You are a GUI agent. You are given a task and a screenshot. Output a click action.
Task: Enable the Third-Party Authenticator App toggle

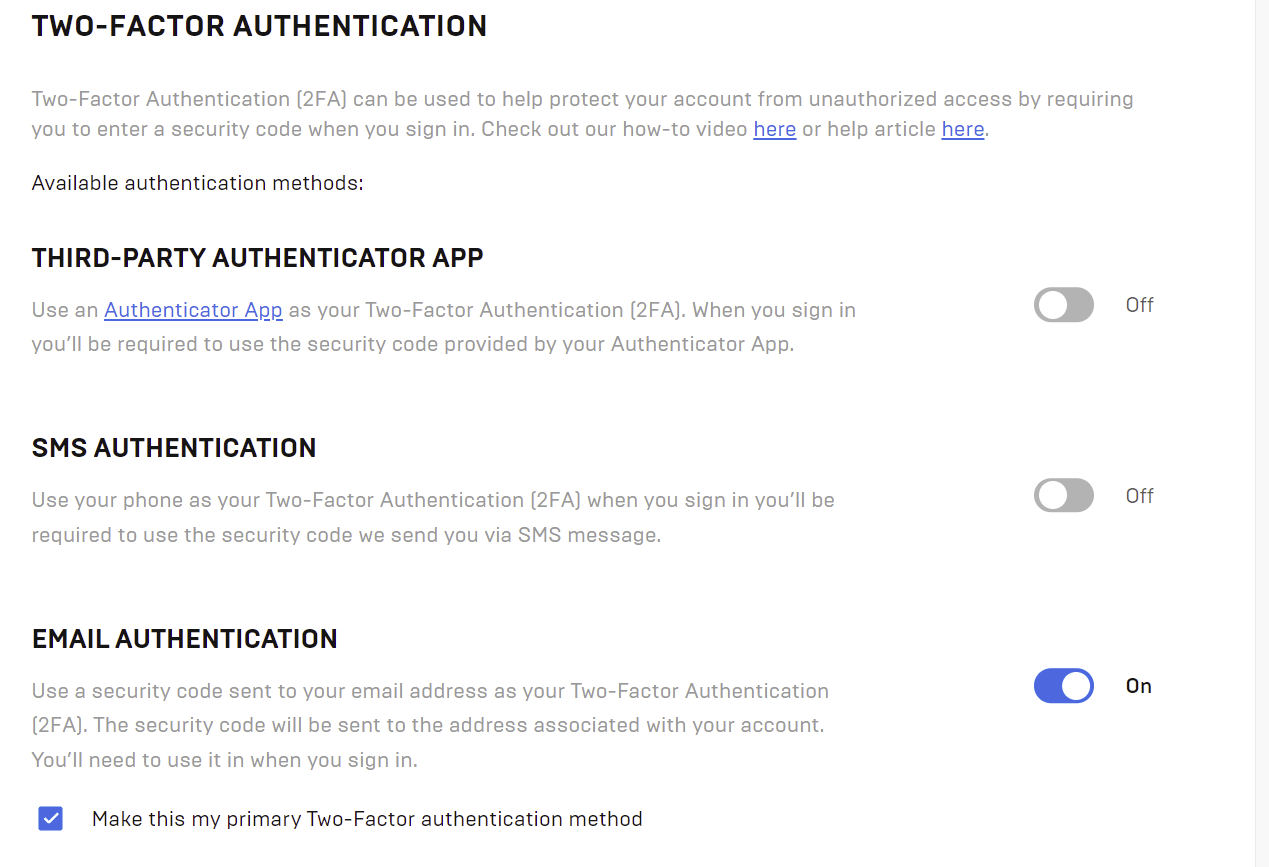(x=1063, y=305)
